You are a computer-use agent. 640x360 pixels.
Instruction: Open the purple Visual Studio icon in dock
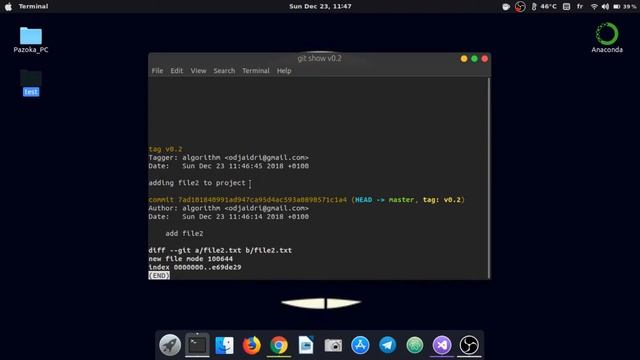coord(442,345)
